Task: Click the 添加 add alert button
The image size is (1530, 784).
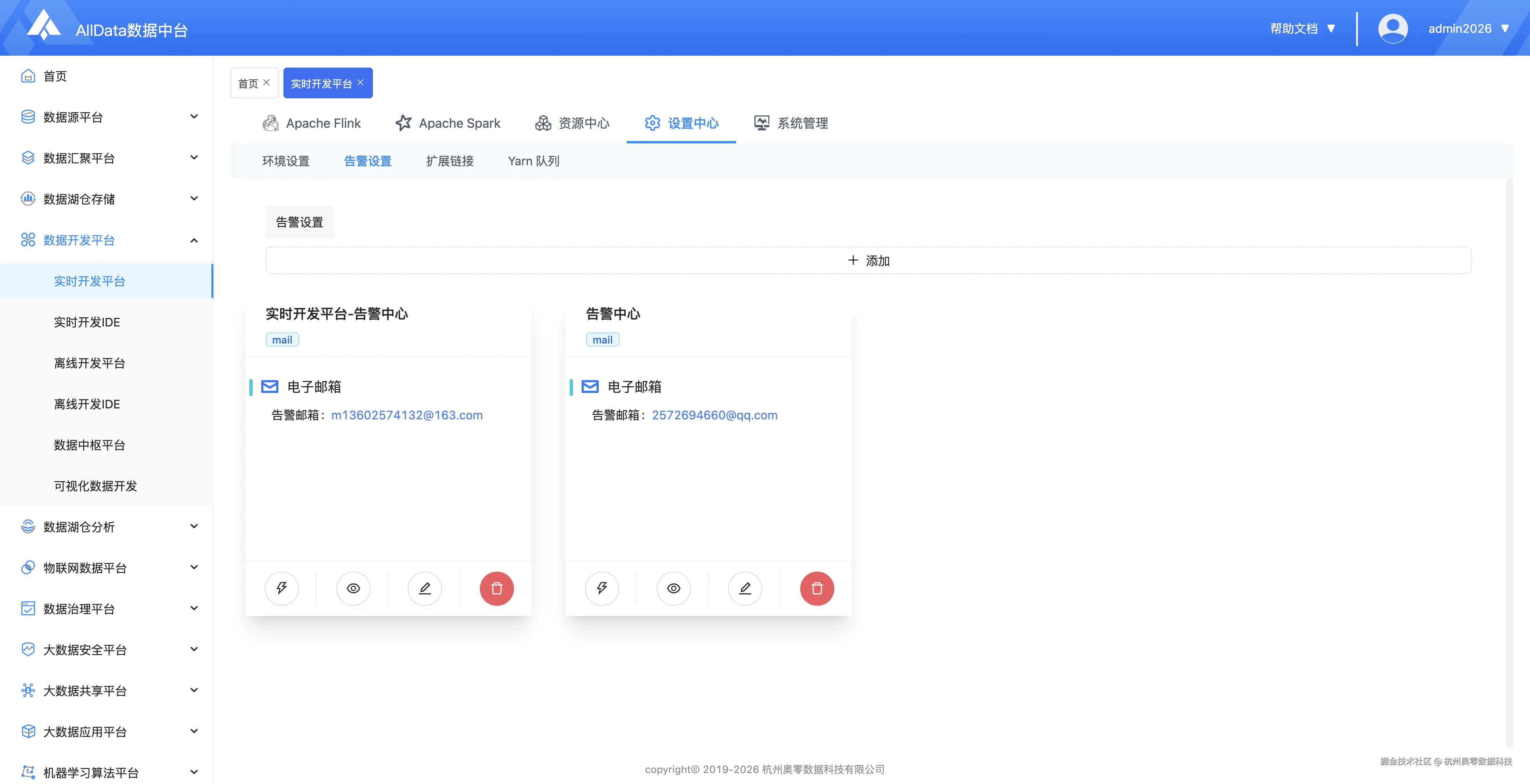Action: pos(868,260)
